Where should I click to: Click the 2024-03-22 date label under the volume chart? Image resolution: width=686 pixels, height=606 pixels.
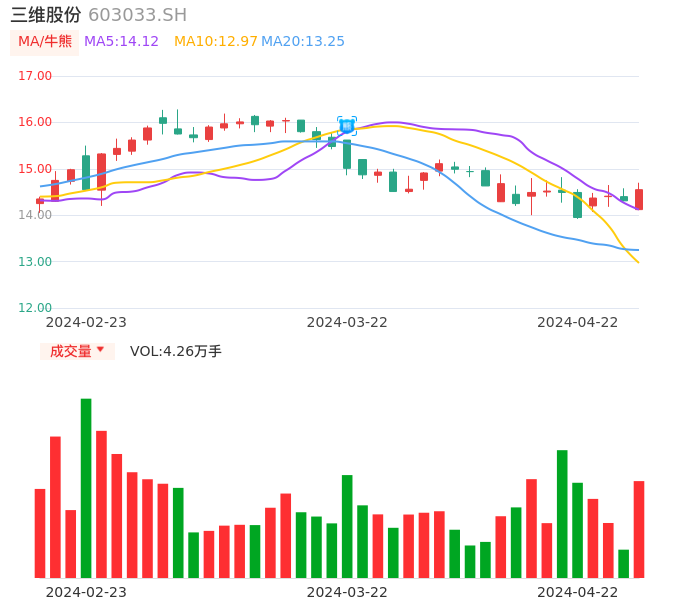coord(347,592)
